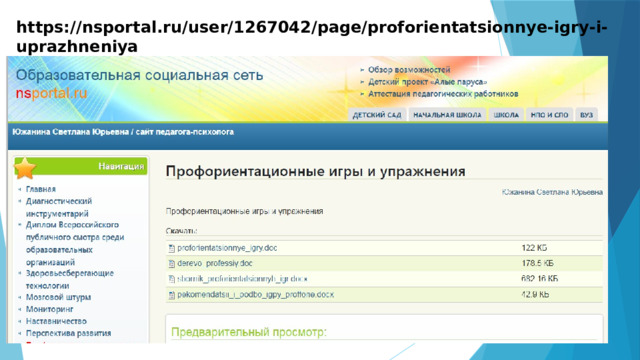Click author name Южанина Светлана Юрьевна under the title
640x360 pixels.
coord(552,192)
